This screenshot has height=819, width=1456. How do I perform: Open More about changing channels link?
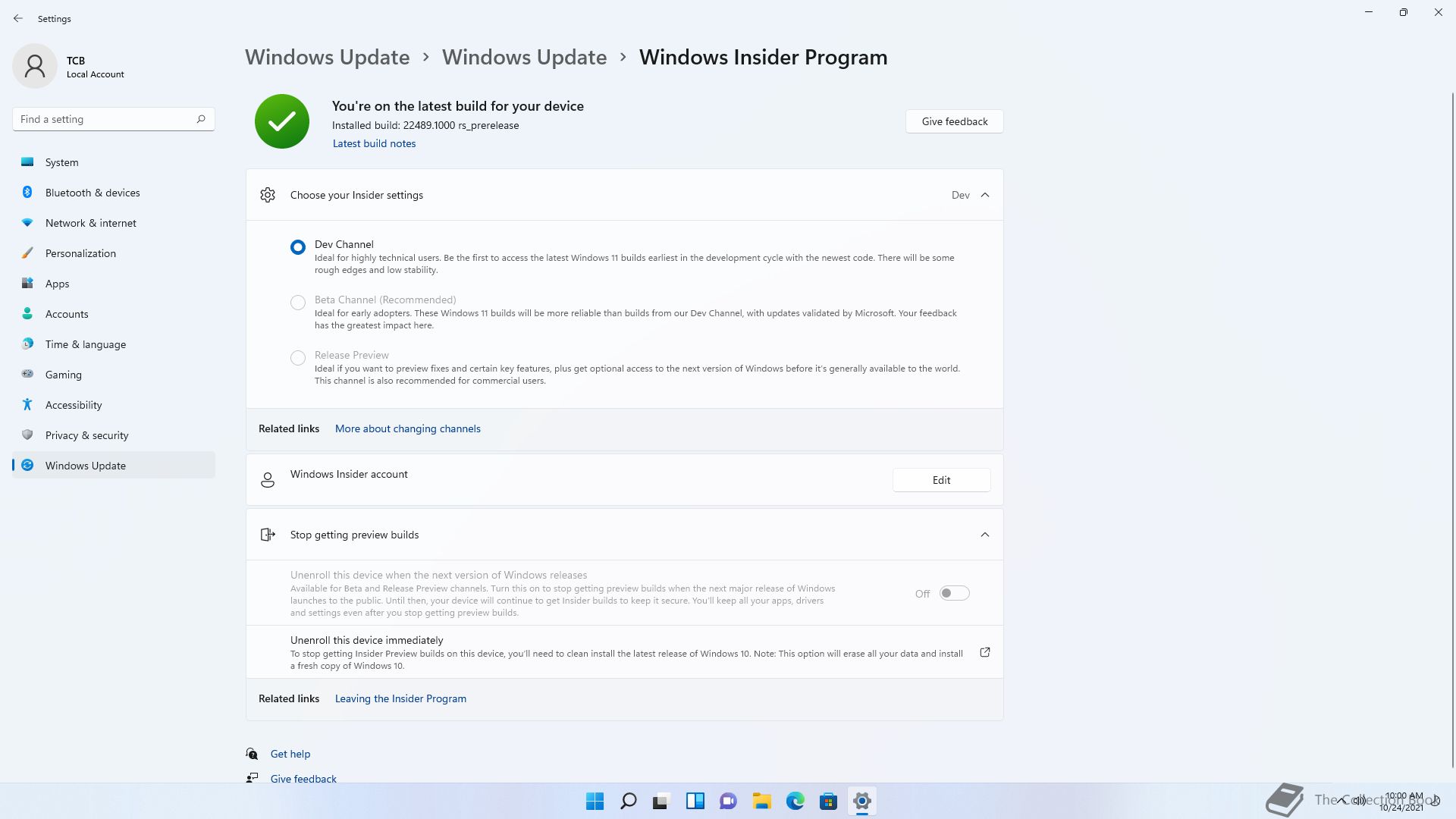(x=408, y=428)
